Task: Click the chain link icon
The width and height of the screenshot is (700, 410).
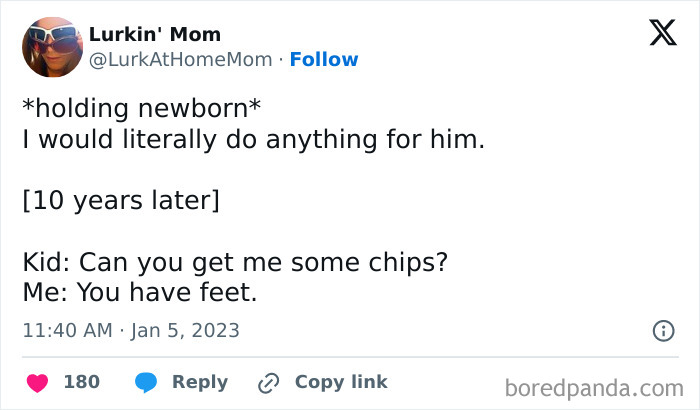Action: pos(268,382)
